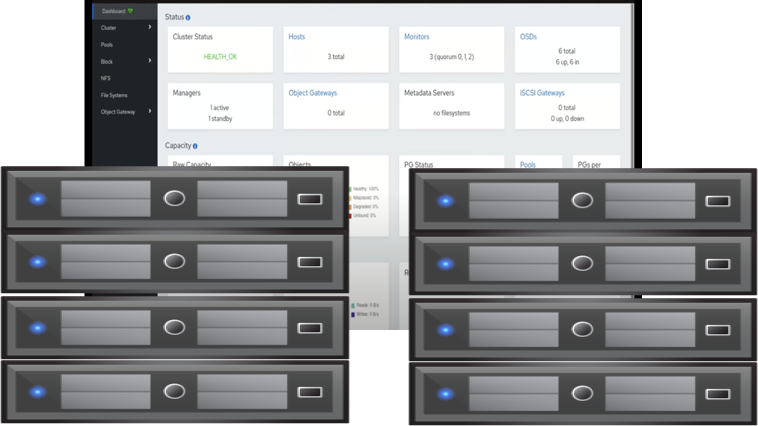Click the blue Writes legend marker
The image size is (758, 426).
point(353,314)
